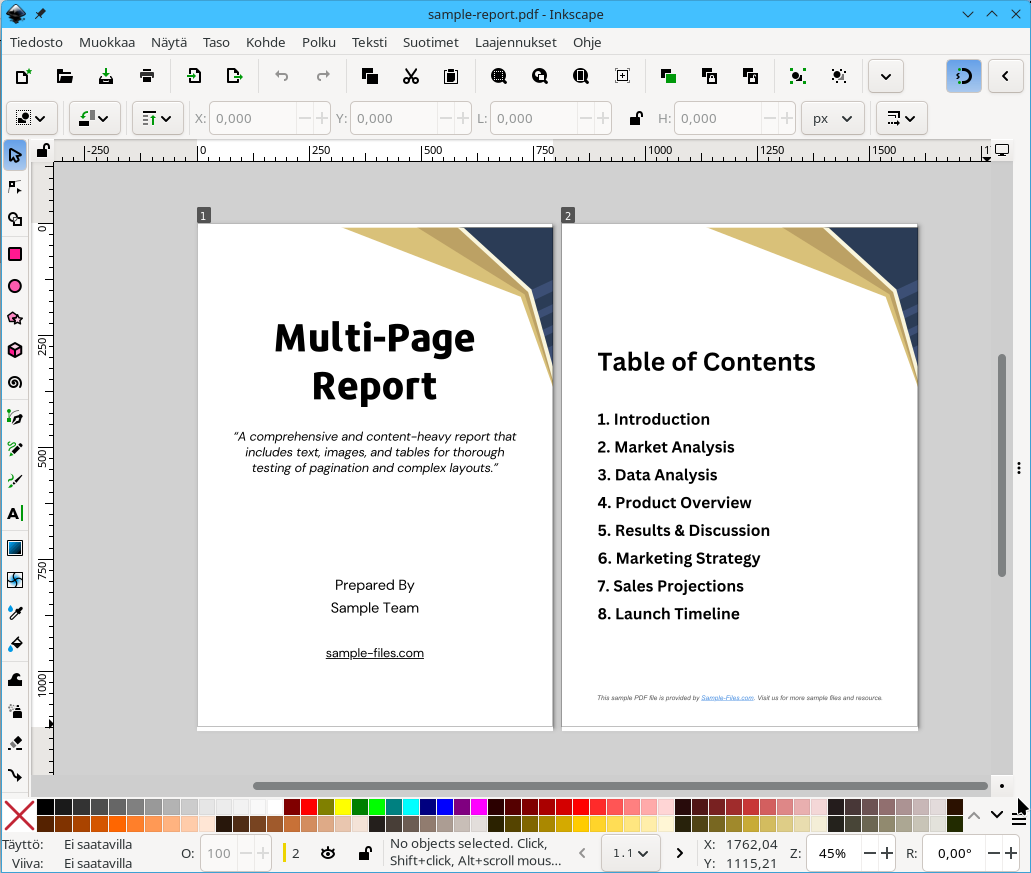Go to the next page arrow

680,853
